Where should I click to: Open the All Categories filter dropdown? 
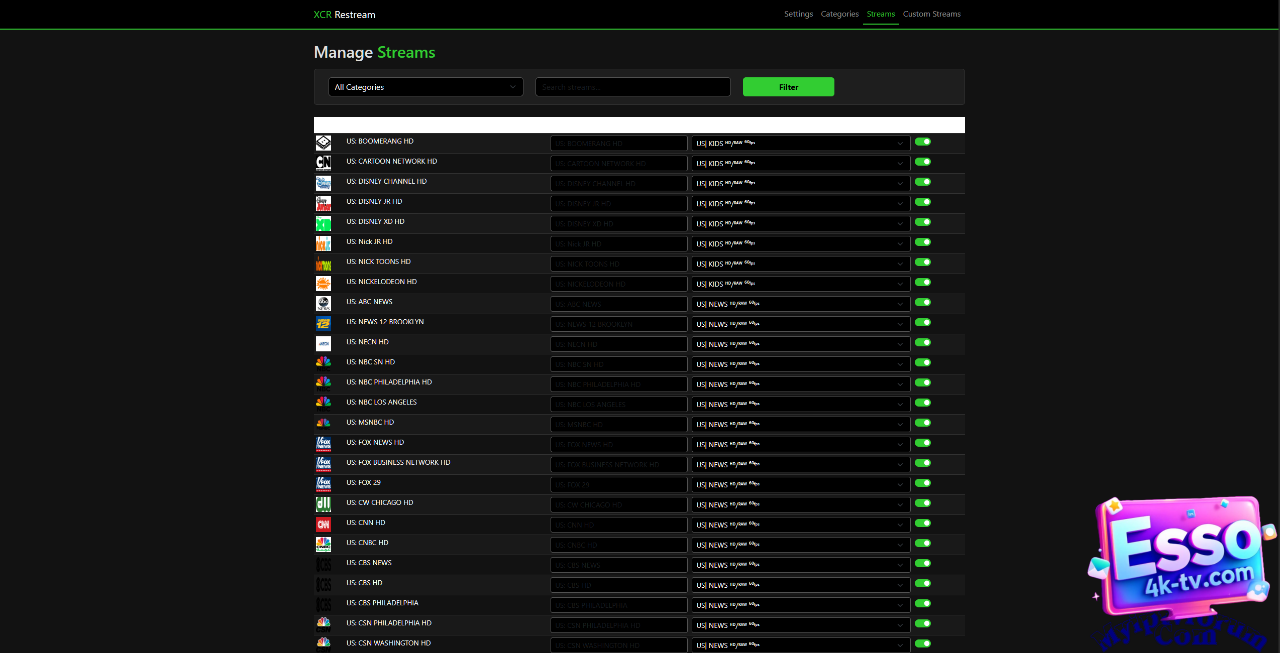tap(426, 87)
